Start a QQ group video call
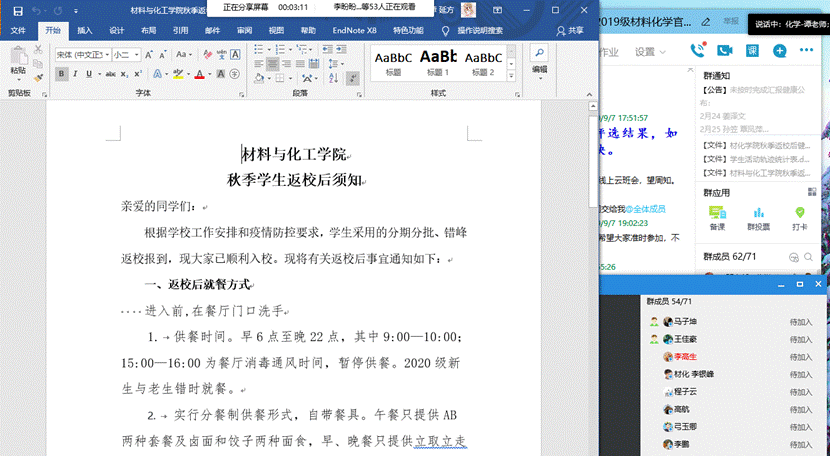 coord(724,51)
